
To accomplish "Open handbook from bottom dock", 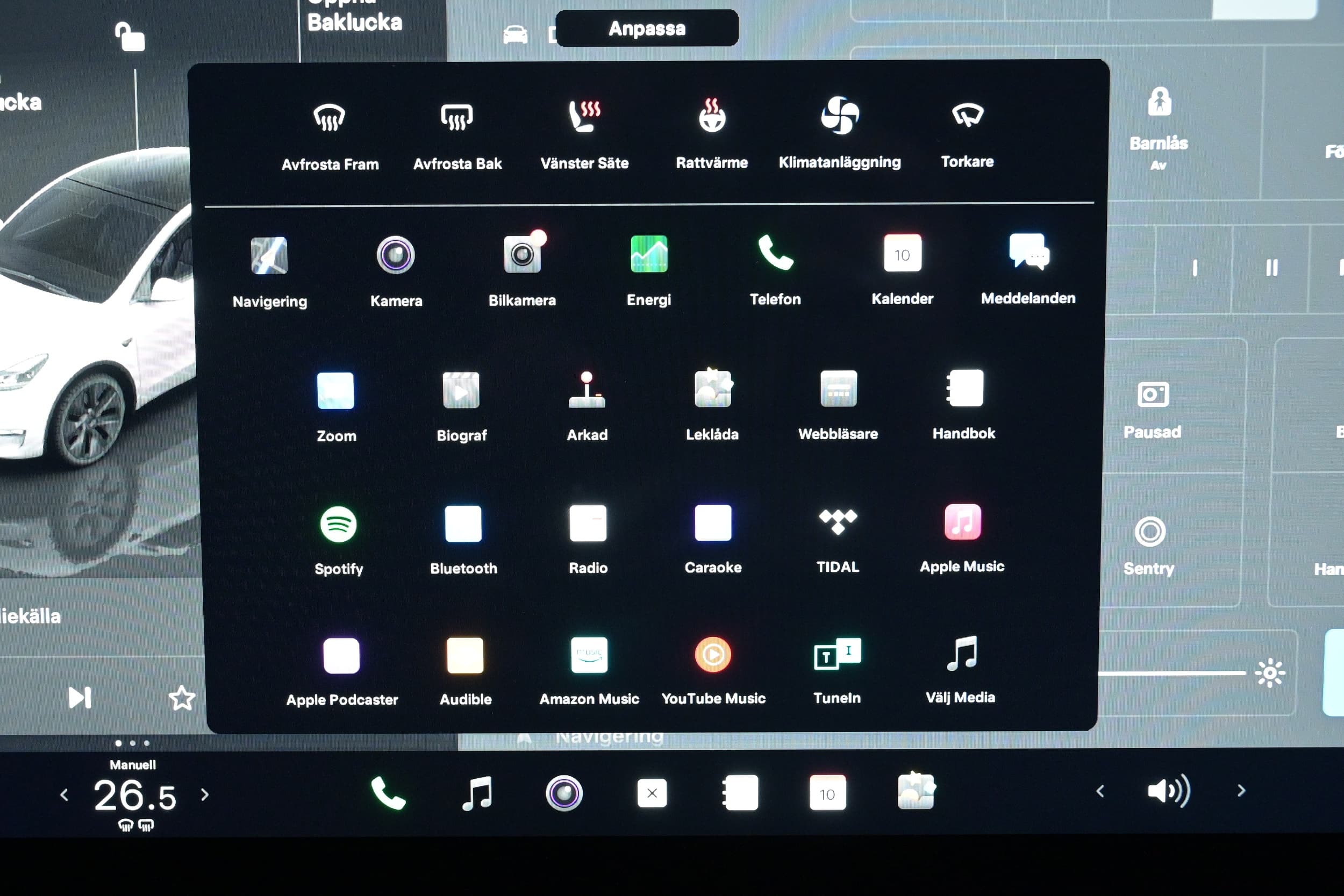I will tap(740, 793).
